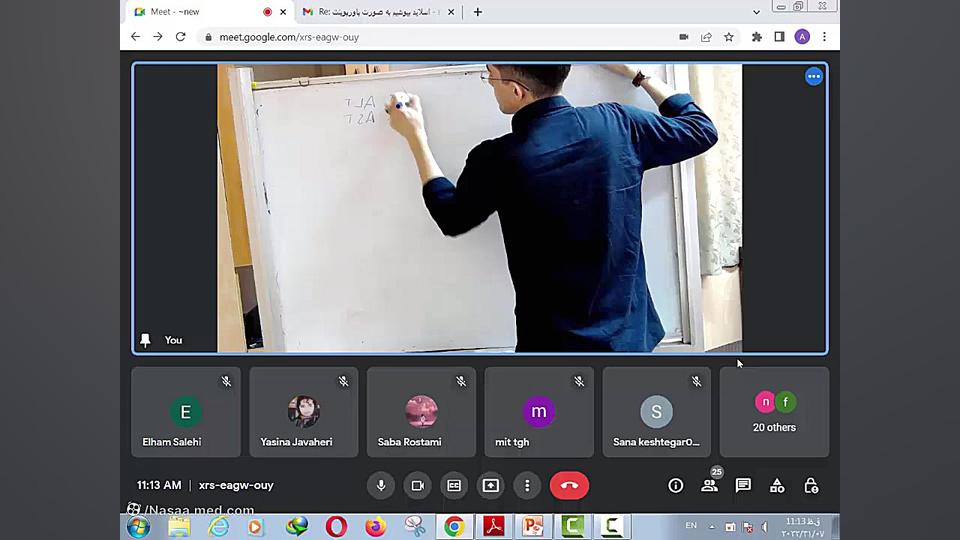Open Firefox from the taskbar
960x540 pixels.
coord(375,527)
